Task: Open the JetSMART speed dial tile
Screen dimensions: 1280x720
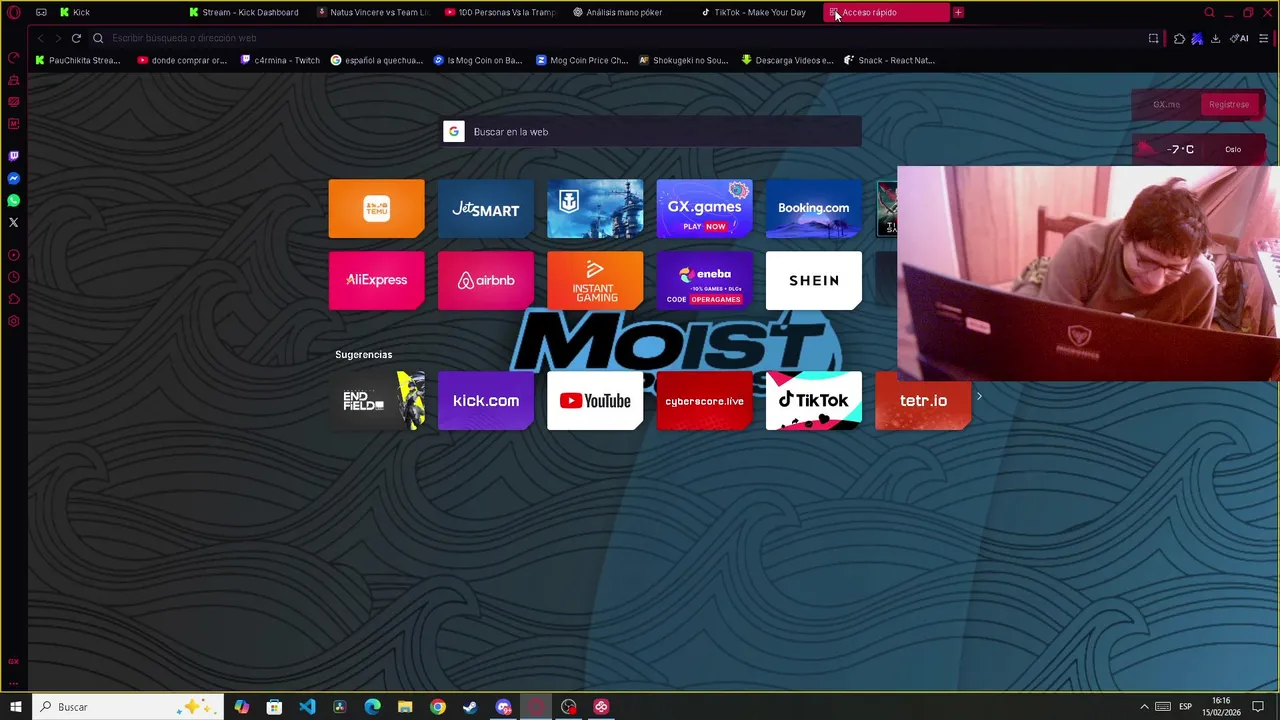Action: (x=485, y=208)
